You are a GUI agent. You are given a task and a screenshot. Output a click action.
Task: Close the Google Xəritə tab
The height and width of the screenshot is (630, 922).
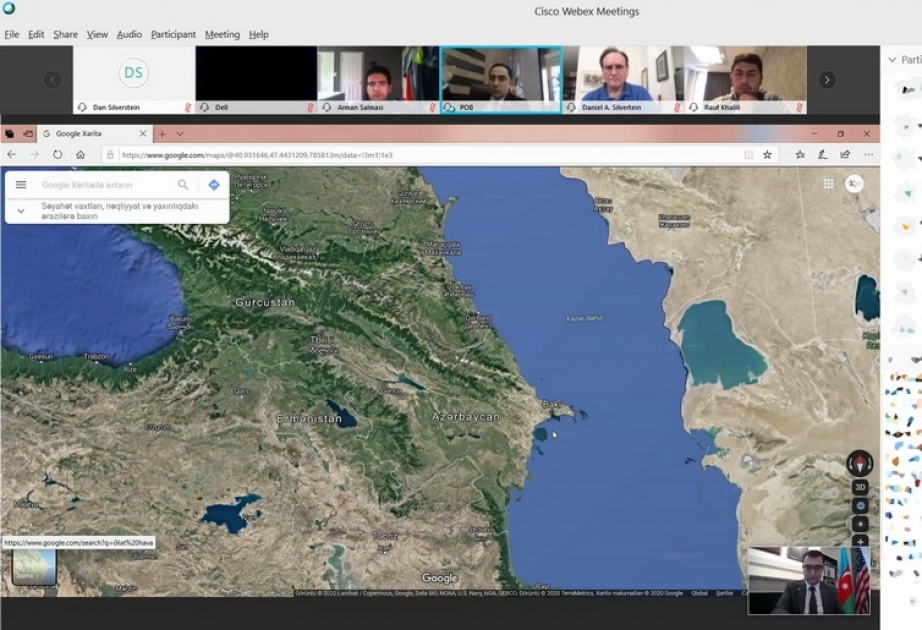coord(143,134)
